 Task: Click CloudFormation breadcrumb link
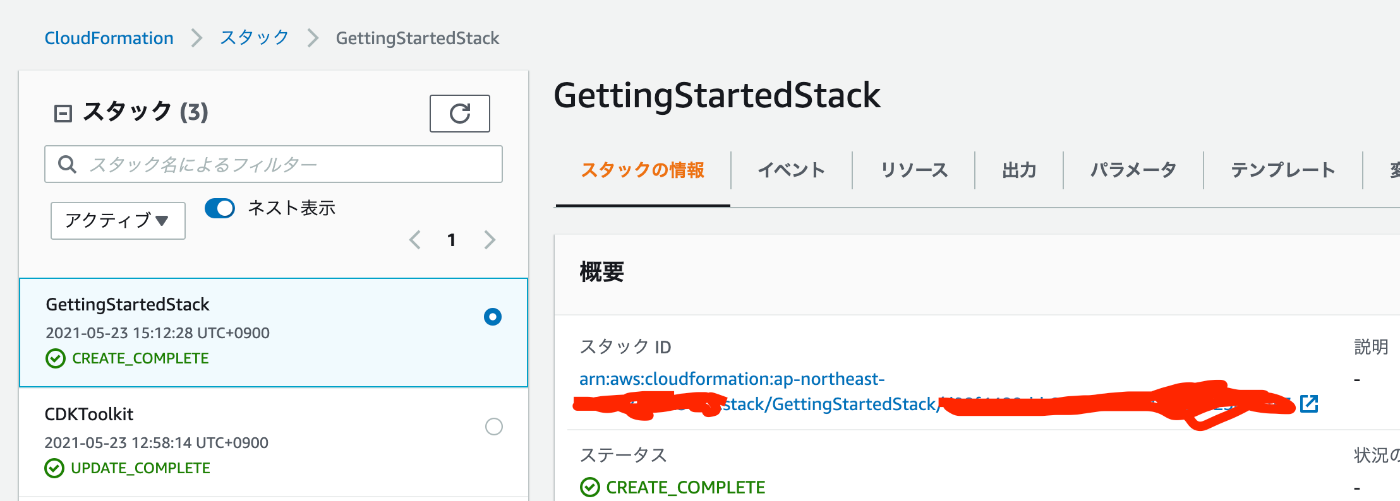pyautogui.click(x=109, y=38)
